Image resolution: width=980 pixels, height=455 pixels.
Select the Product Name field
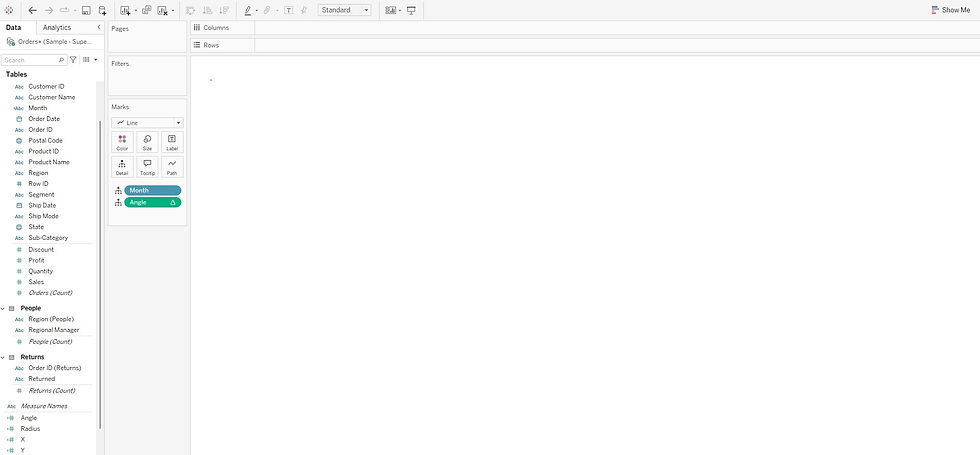pyautogui.click(x=49, y=162)
